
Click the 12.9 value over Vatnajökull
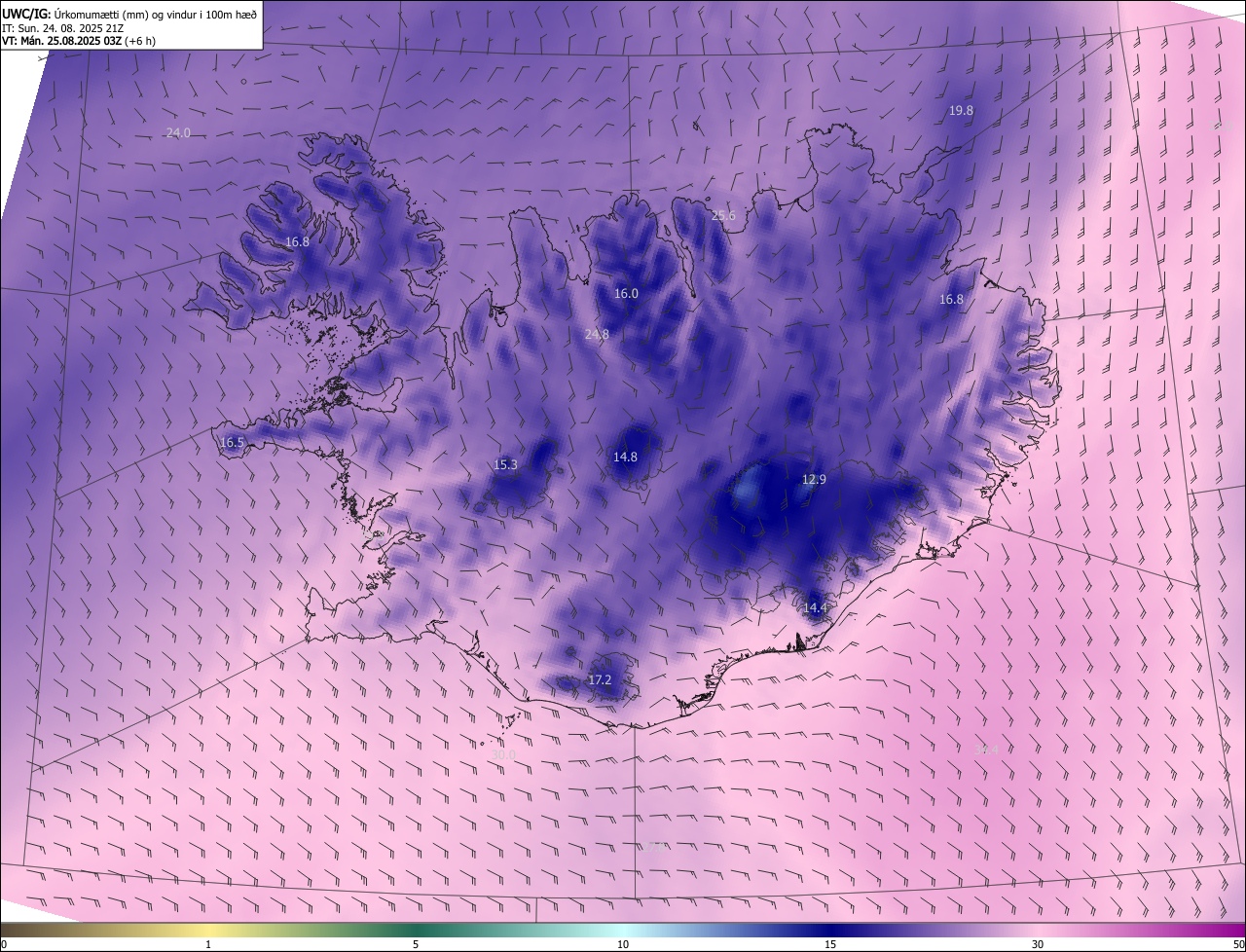click(x=814, y=479)
